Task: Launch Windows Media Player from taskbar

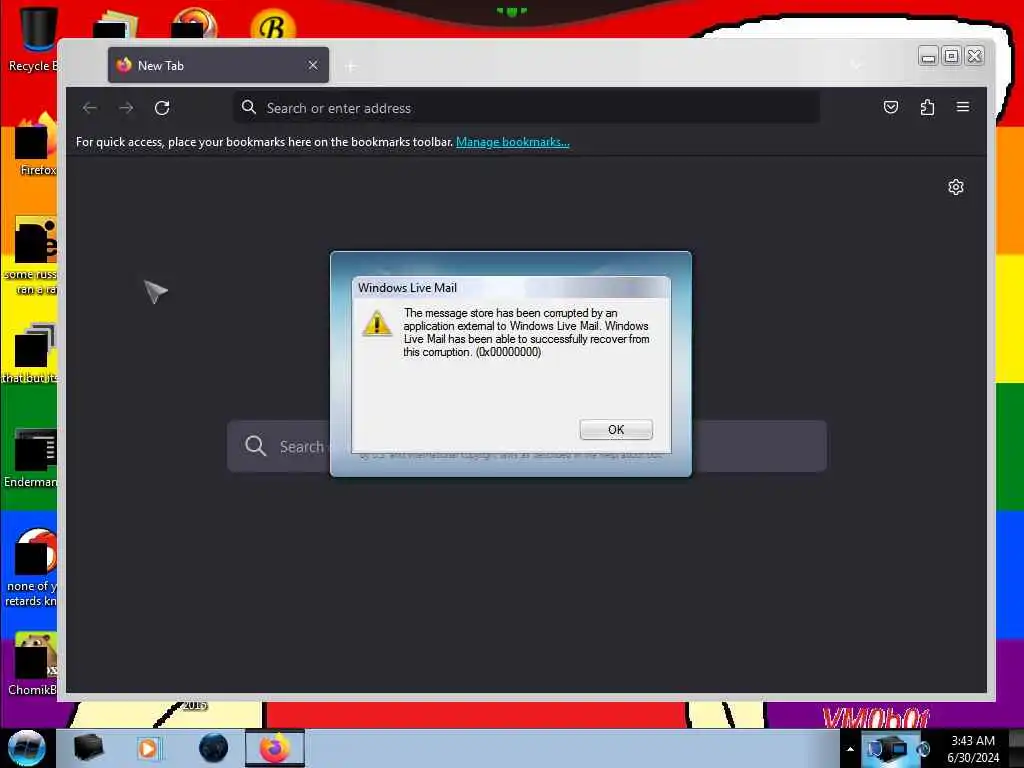Action: pyautogui.click(x=149, y=748)
